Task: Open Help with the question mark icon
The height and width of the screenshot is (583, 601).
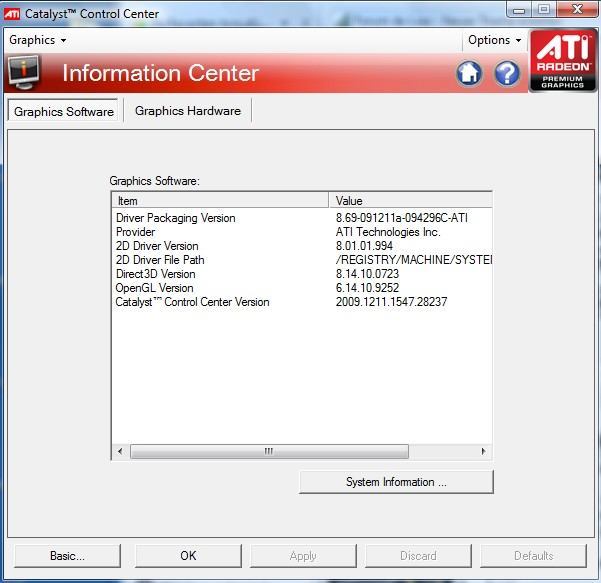Action: pyautogui.click(x=507, y=73)
